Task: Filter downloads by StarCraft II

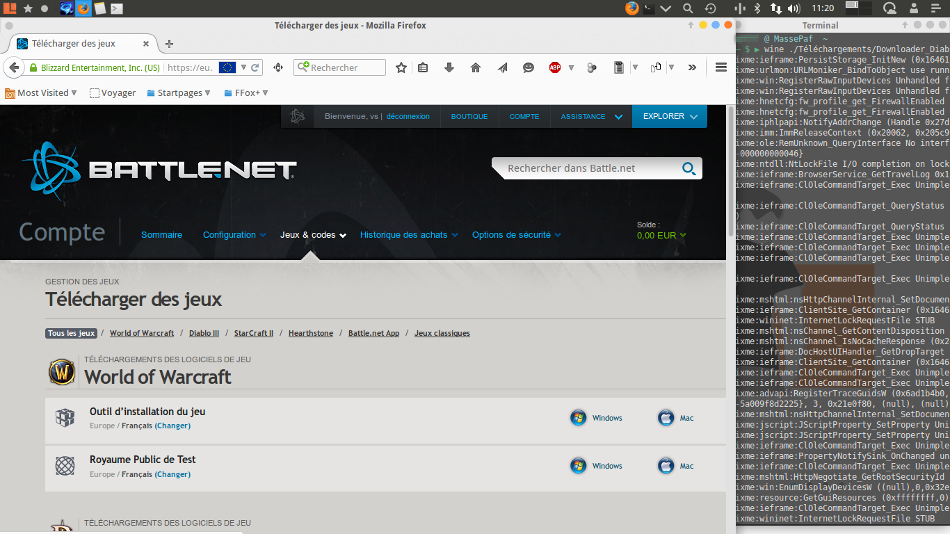Action: (254, 333)
